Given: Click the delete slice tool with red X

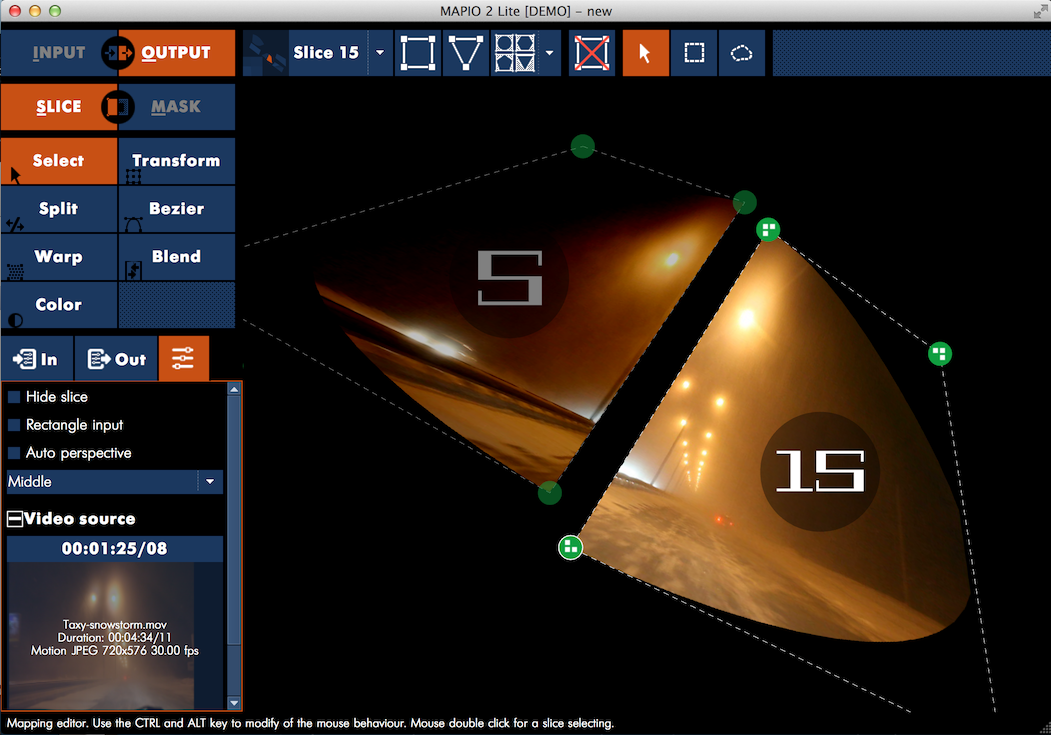Looking at the screenshot, I should 592,52.
